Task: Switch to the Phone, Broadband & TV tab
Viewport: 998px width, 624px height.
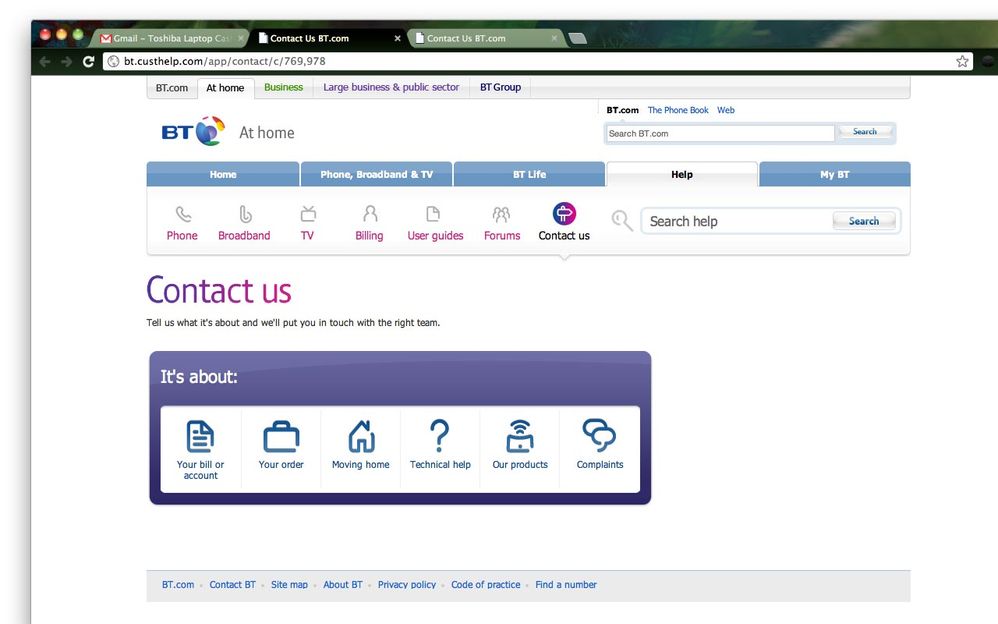Action: [376, 174]
